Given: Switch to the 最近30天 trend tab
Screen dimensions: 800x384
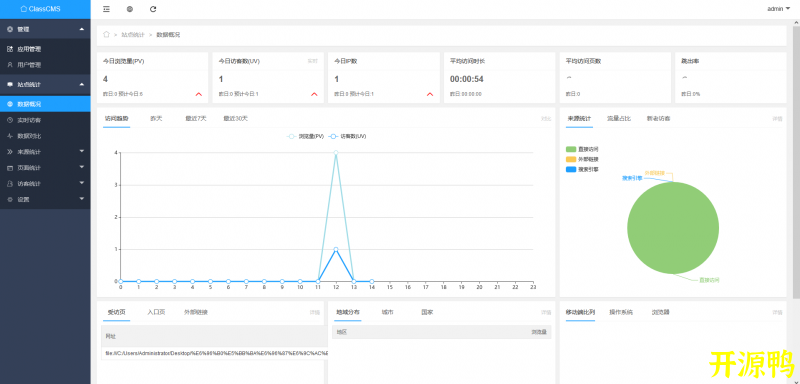Looking at the screenshot, I should (x=235, y=118).
